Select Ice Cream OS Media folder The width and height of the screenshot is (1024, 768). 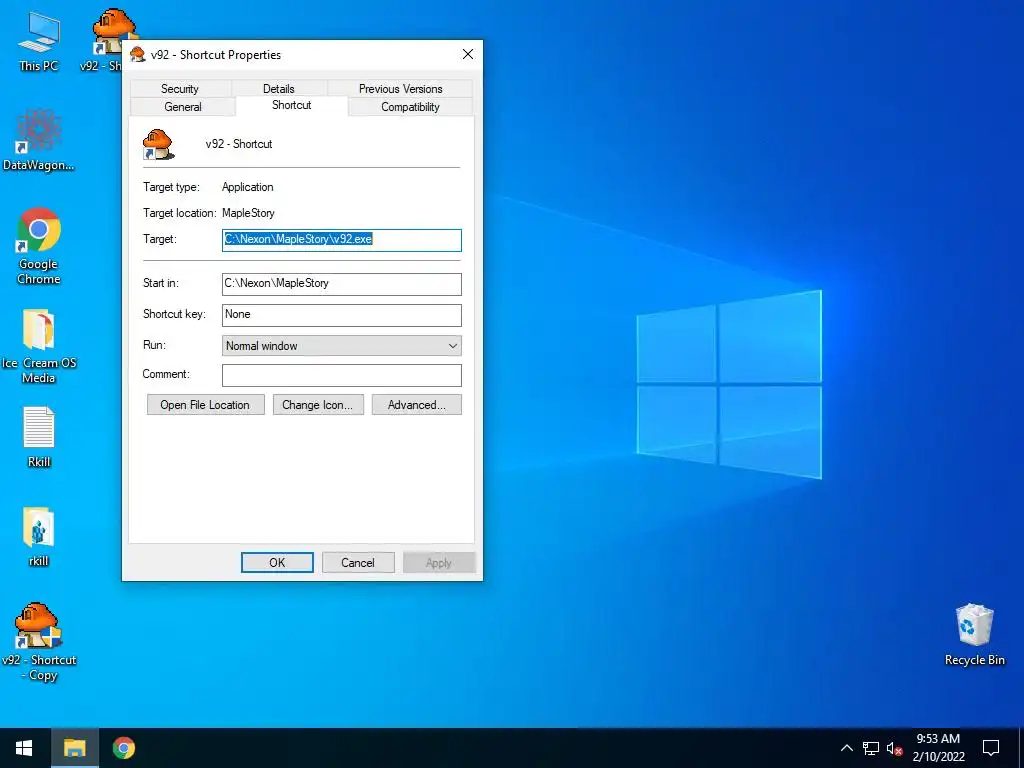click(x=39, y=347)
